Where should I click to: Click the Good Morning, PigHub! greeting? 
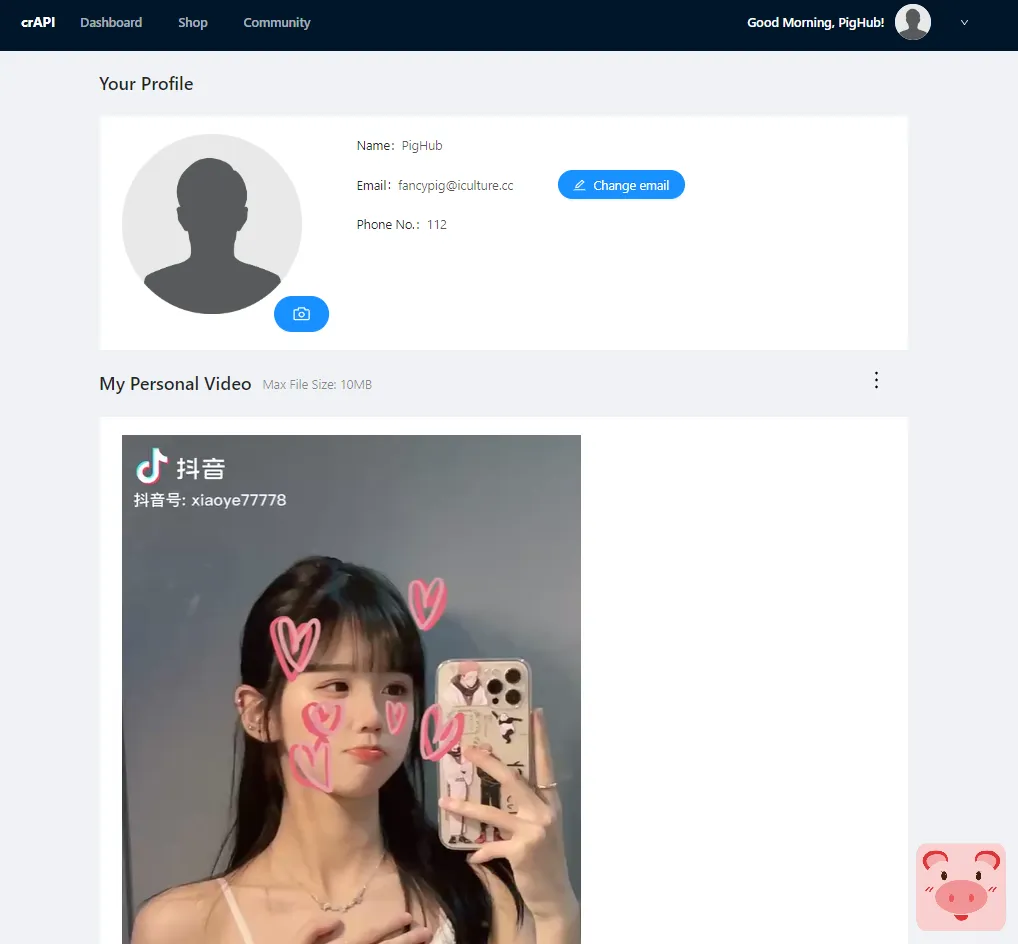pos(815,23)
